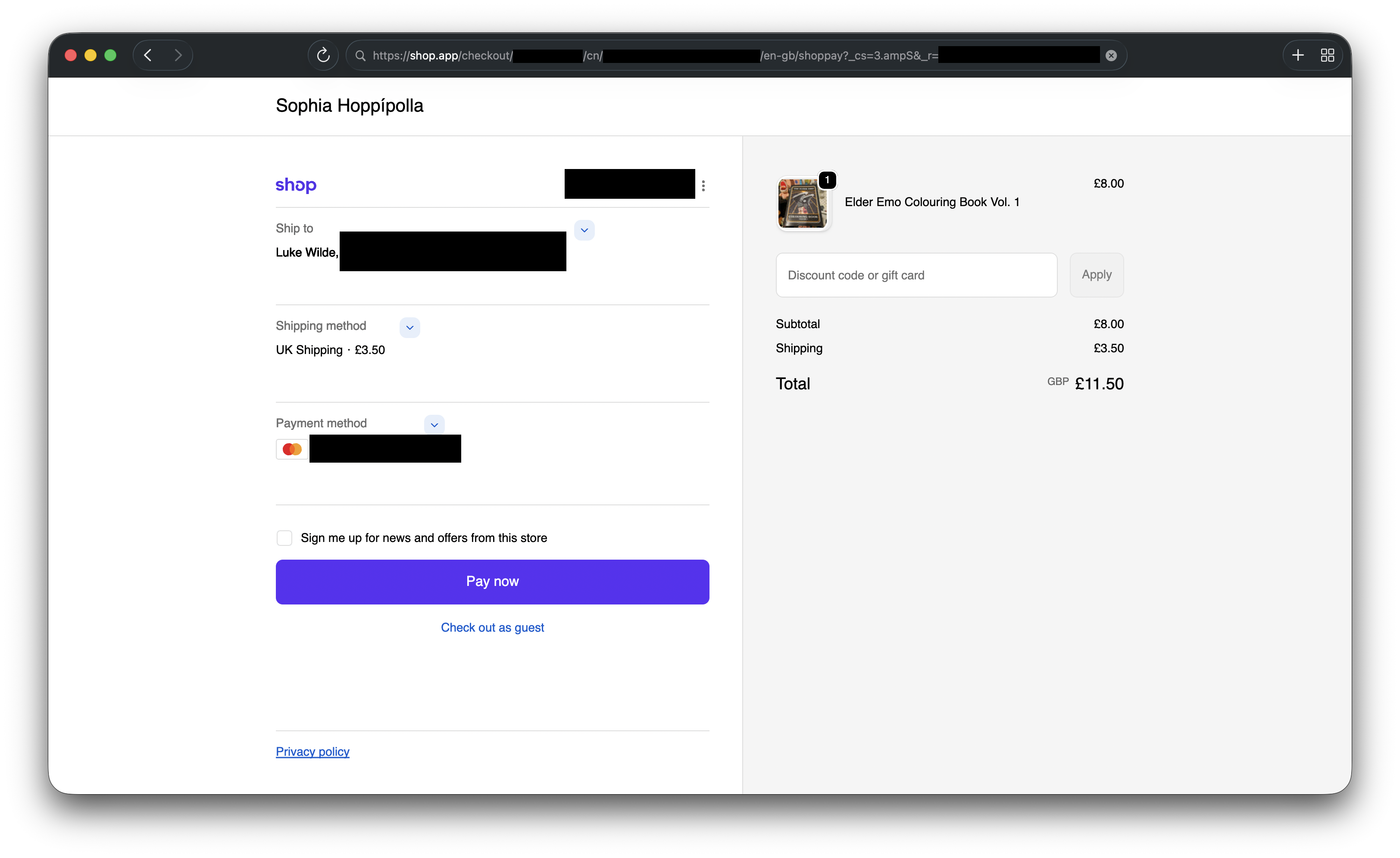Enable news and offers signup checkbox

pos(284,538)
